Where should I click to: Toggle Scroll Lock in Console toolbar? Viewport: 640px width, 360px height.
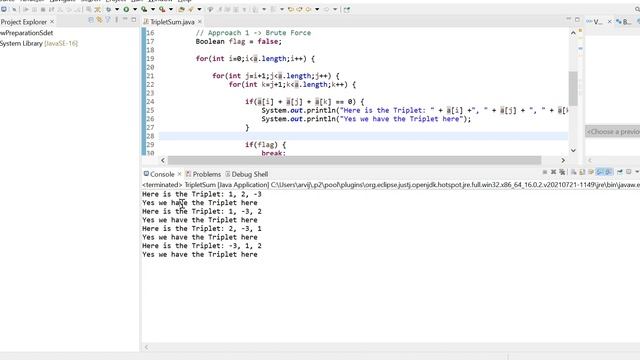[x=582, y=172]
